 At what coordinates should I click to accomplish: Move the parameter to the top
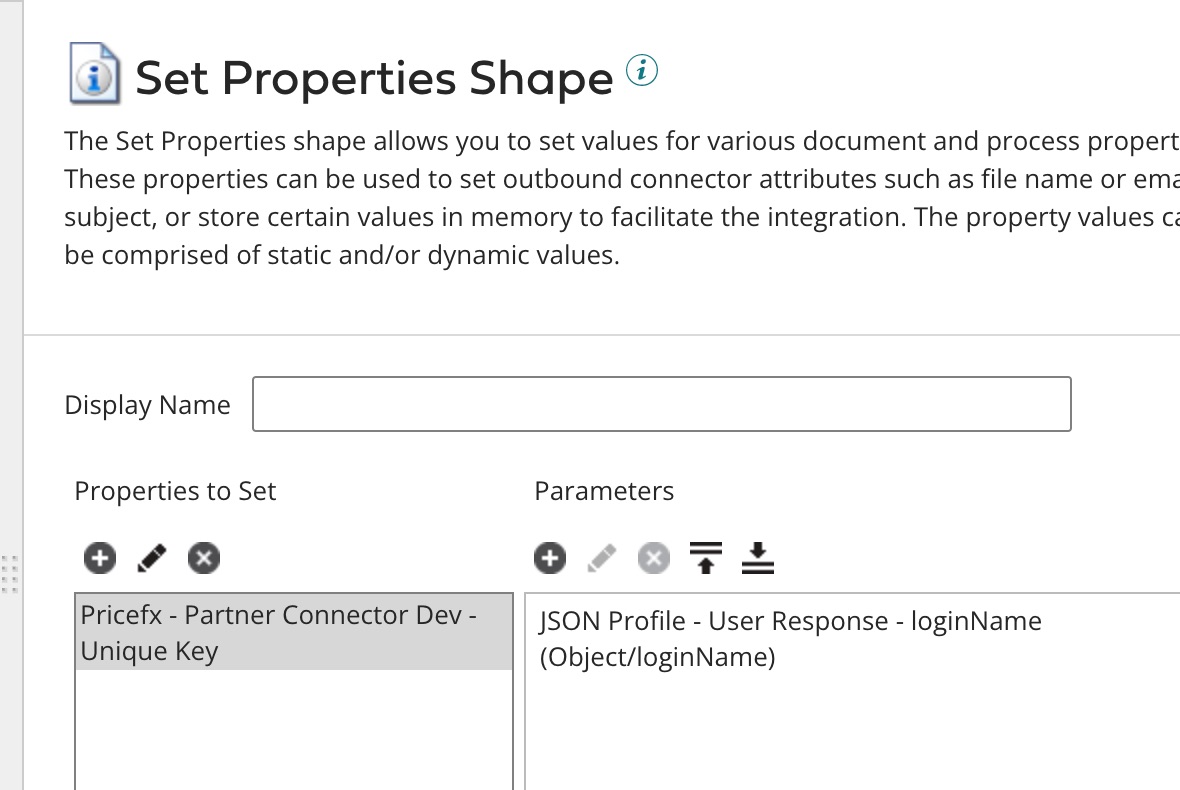point(706,558)
